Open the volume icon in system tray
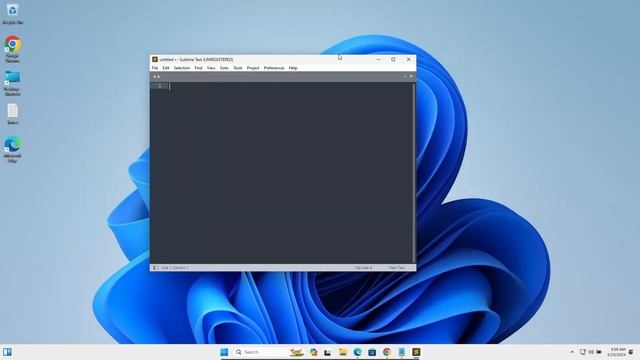The height and width of the screenshot is (360, 640). (x=591, y=352)
